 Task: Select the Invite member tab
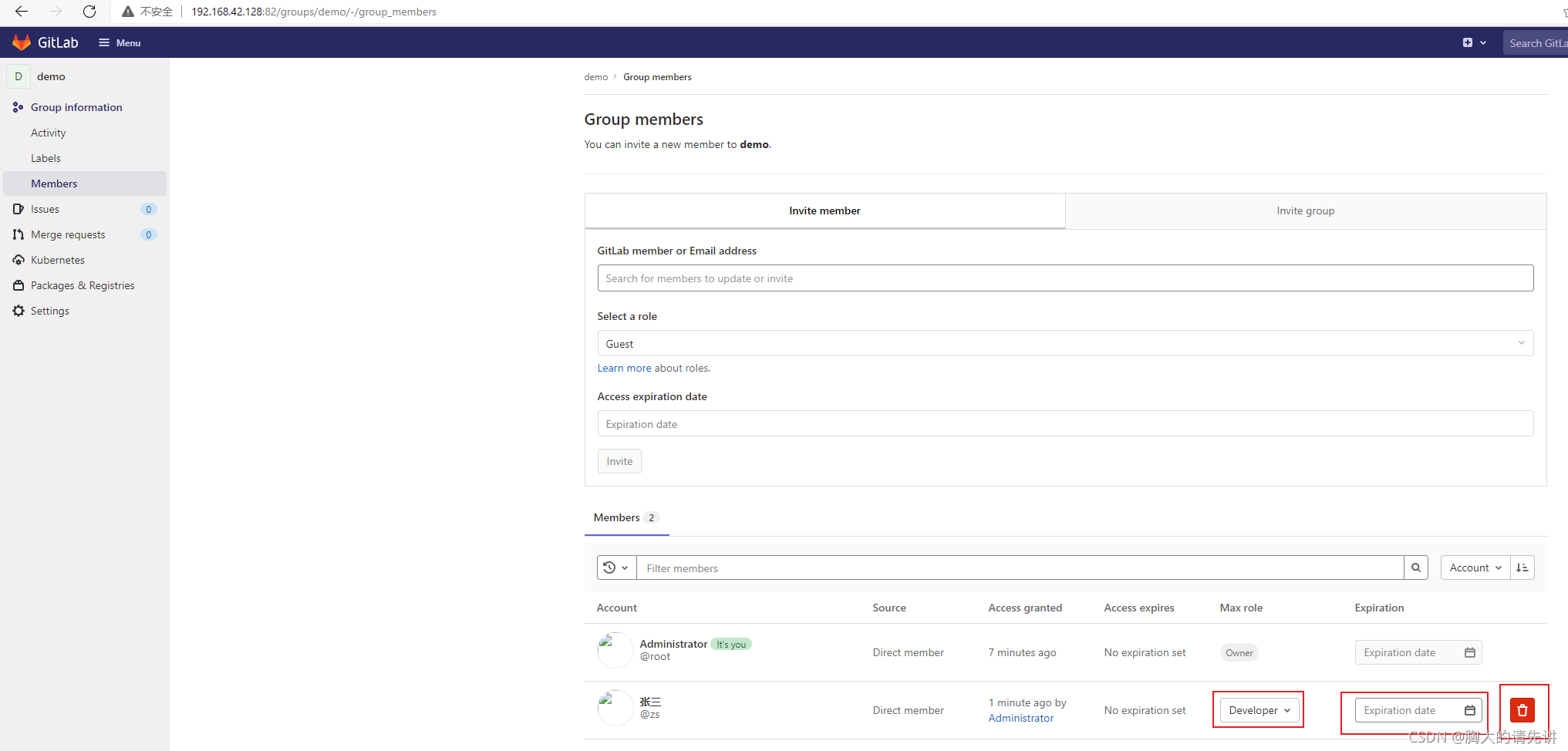(x=824, y=210)
